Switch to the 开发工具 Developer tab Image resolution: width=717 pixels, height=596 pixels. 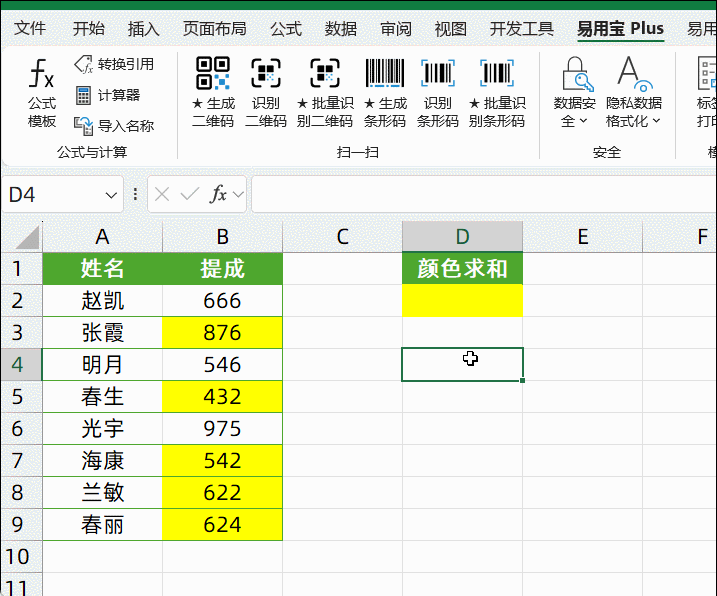pyautogui.click(x=522, y=28)
